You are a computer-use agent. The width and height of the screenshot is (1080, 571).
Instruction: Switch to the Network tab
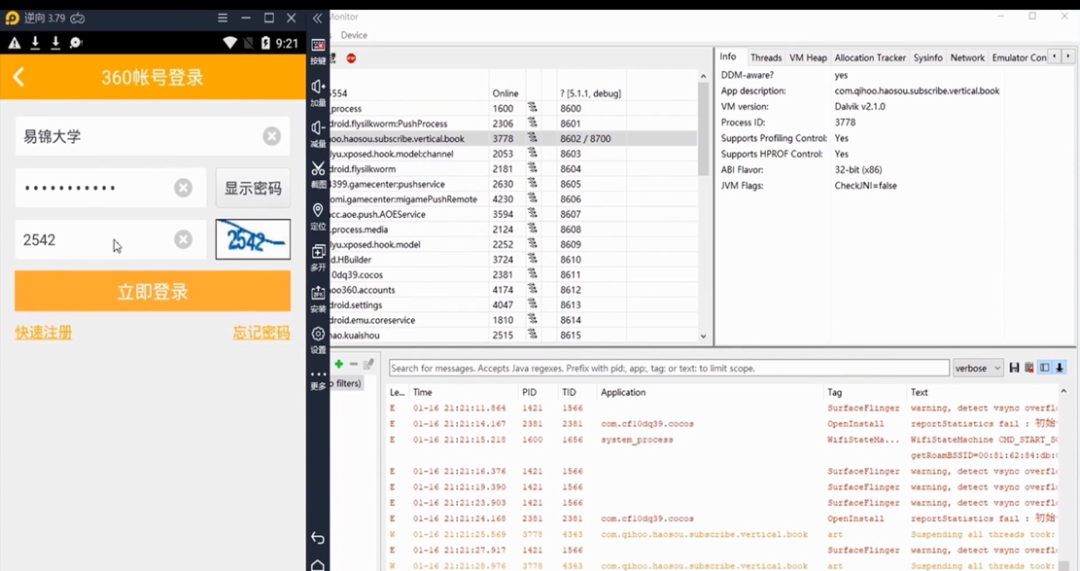click(967, 58)
